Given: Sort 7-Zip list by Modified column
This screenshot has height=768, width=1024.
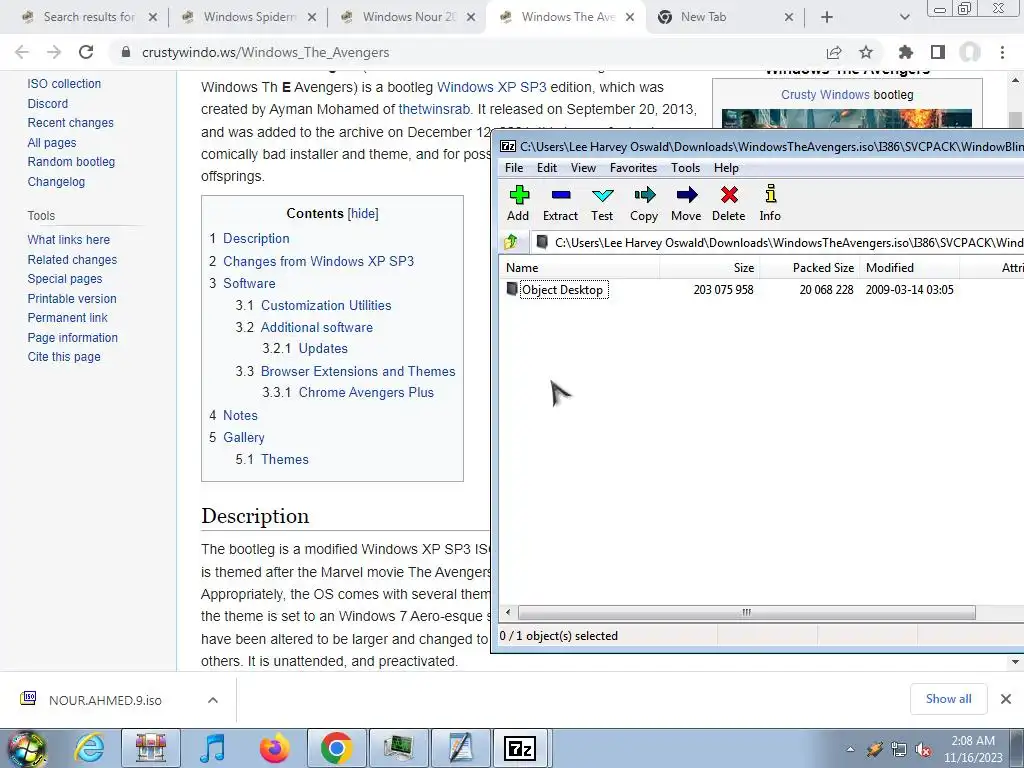Looking at the screenshot, I should pyautogui.click(x=910, y=267).
